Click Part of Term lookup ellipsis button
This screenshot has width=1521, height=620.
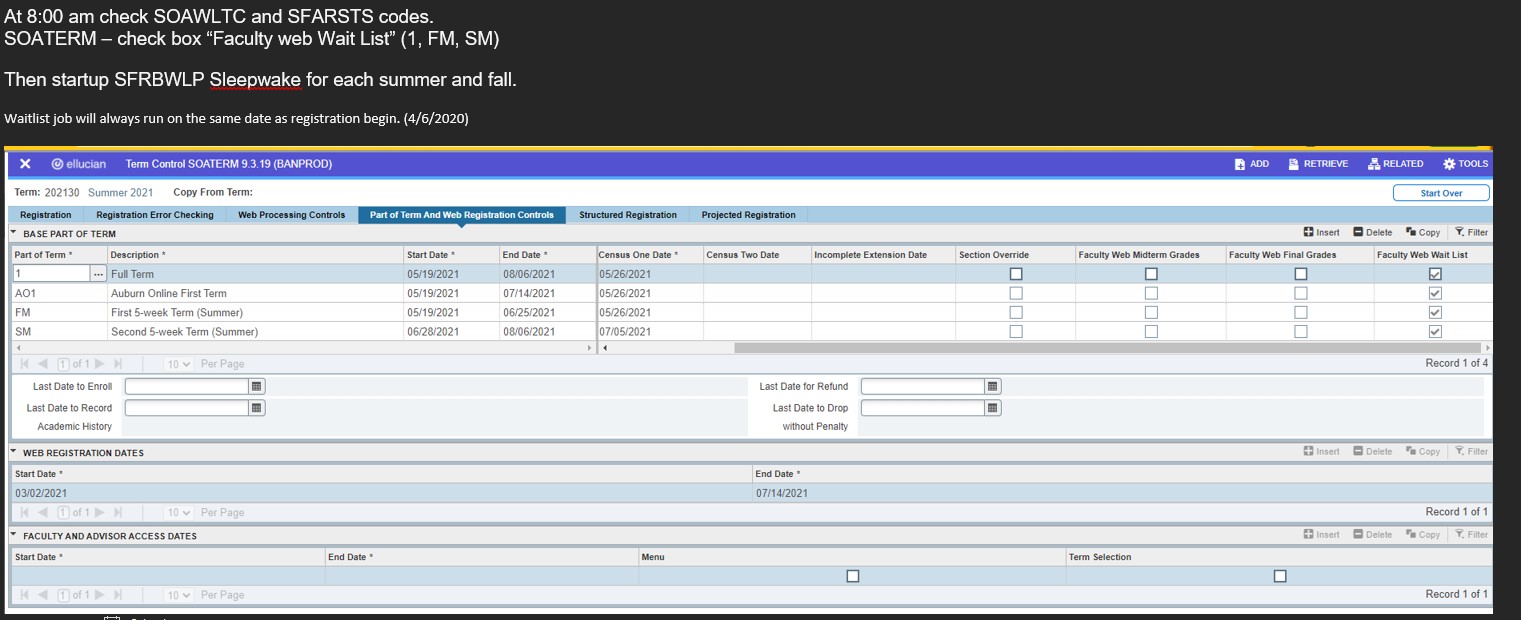coord(98,274)
